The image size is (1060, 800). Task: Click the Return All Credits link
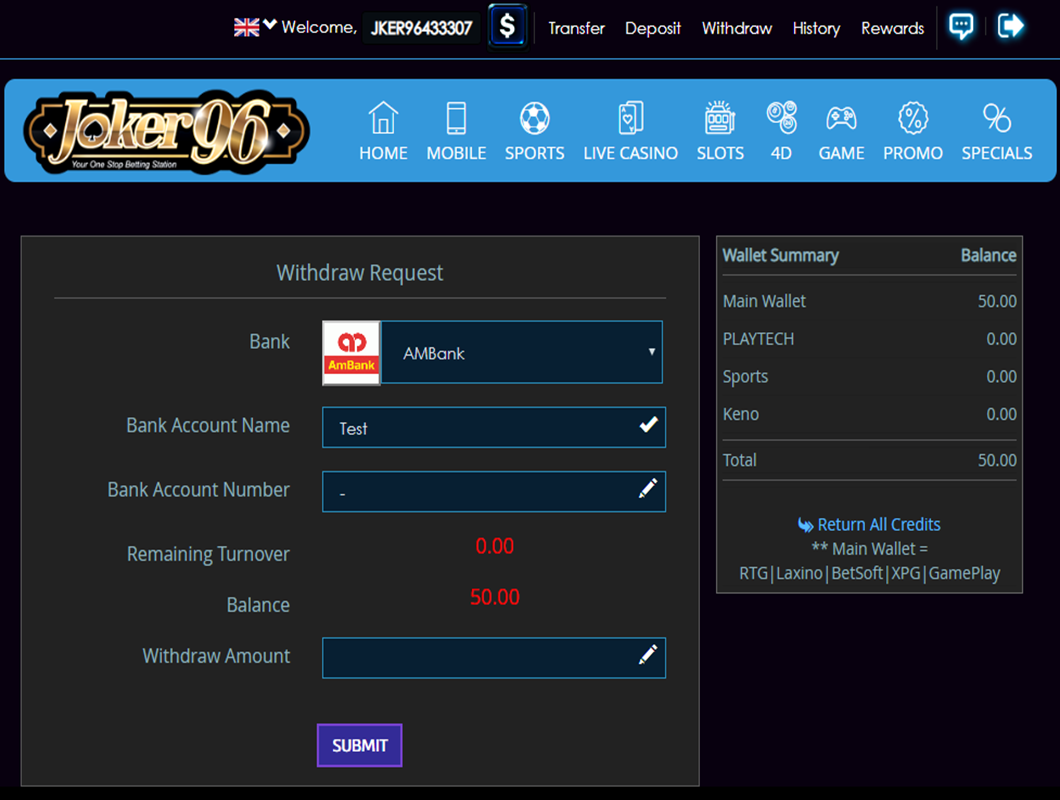[869, 524]
